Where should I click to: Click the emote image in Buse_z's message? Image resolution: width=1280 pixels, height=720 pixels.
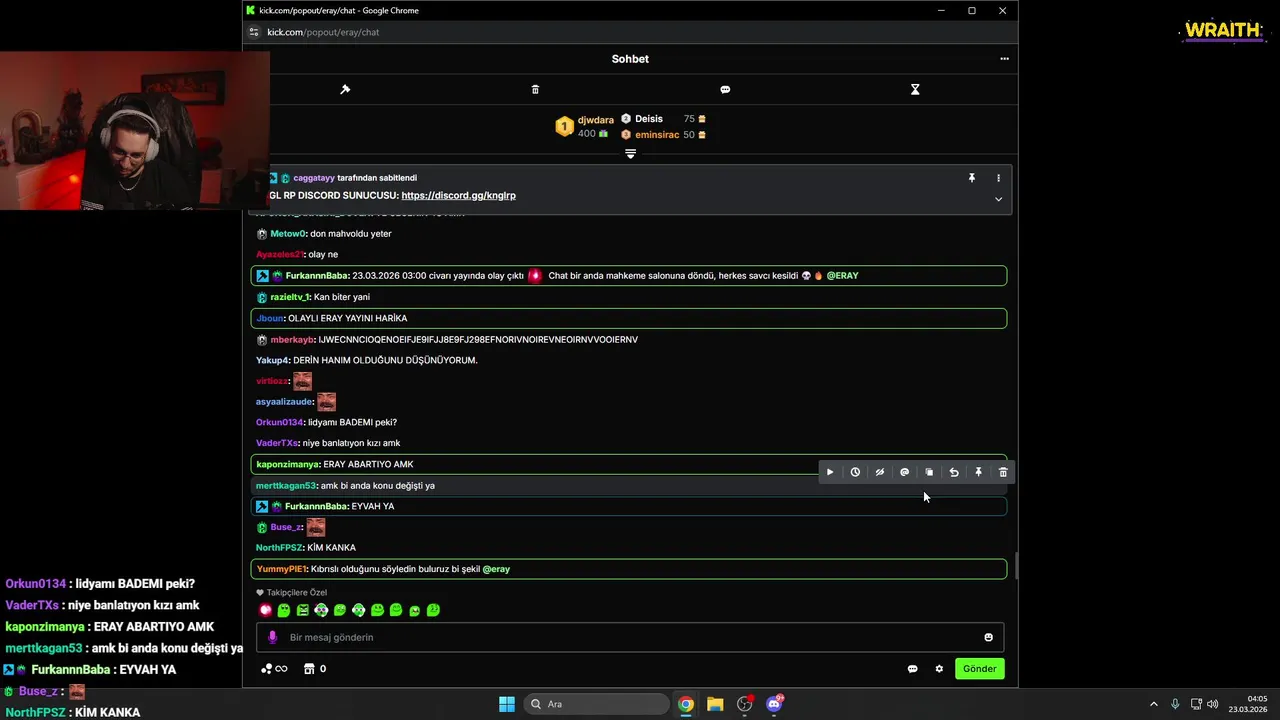316,527
